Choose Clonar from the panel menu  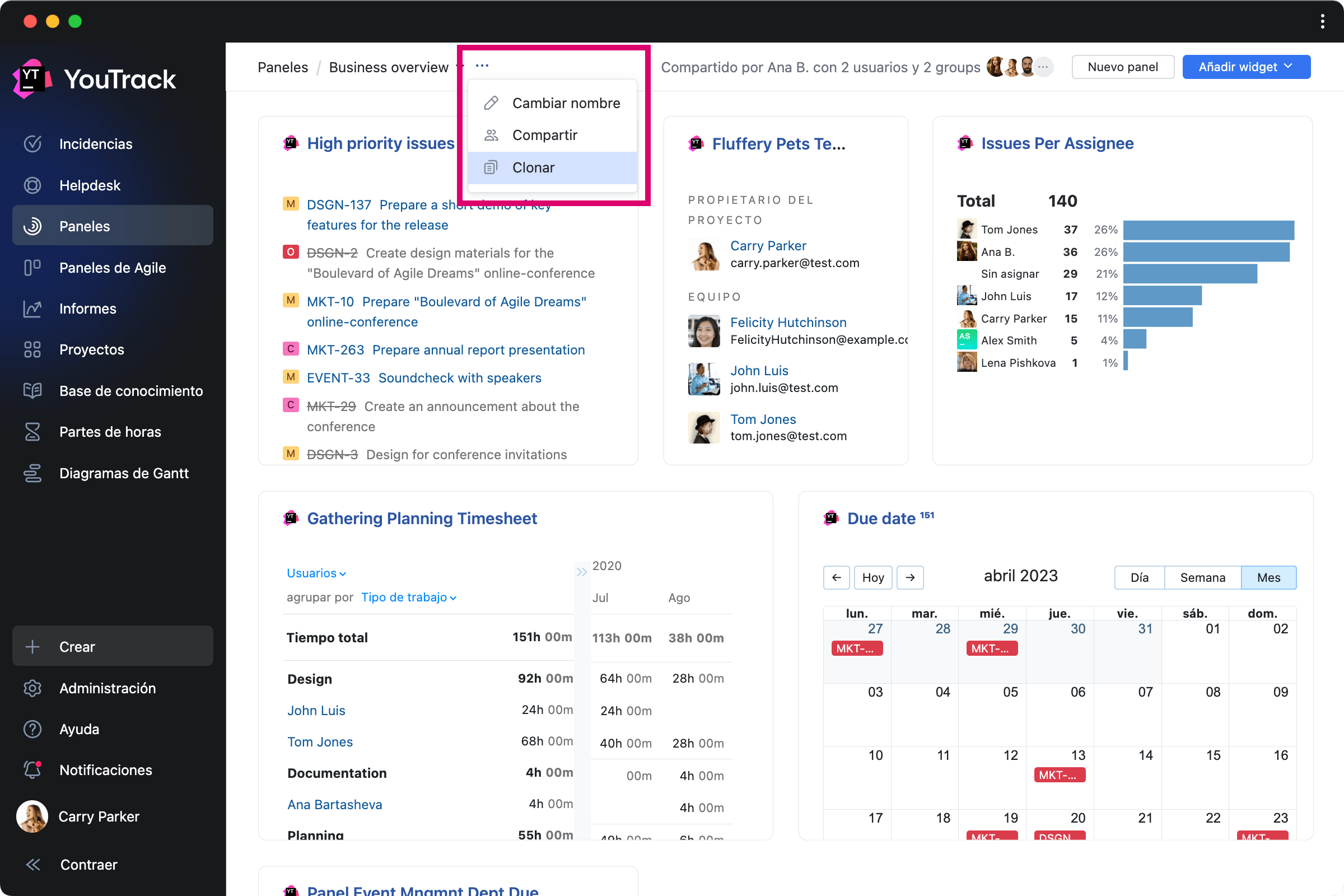click(533, 167)
